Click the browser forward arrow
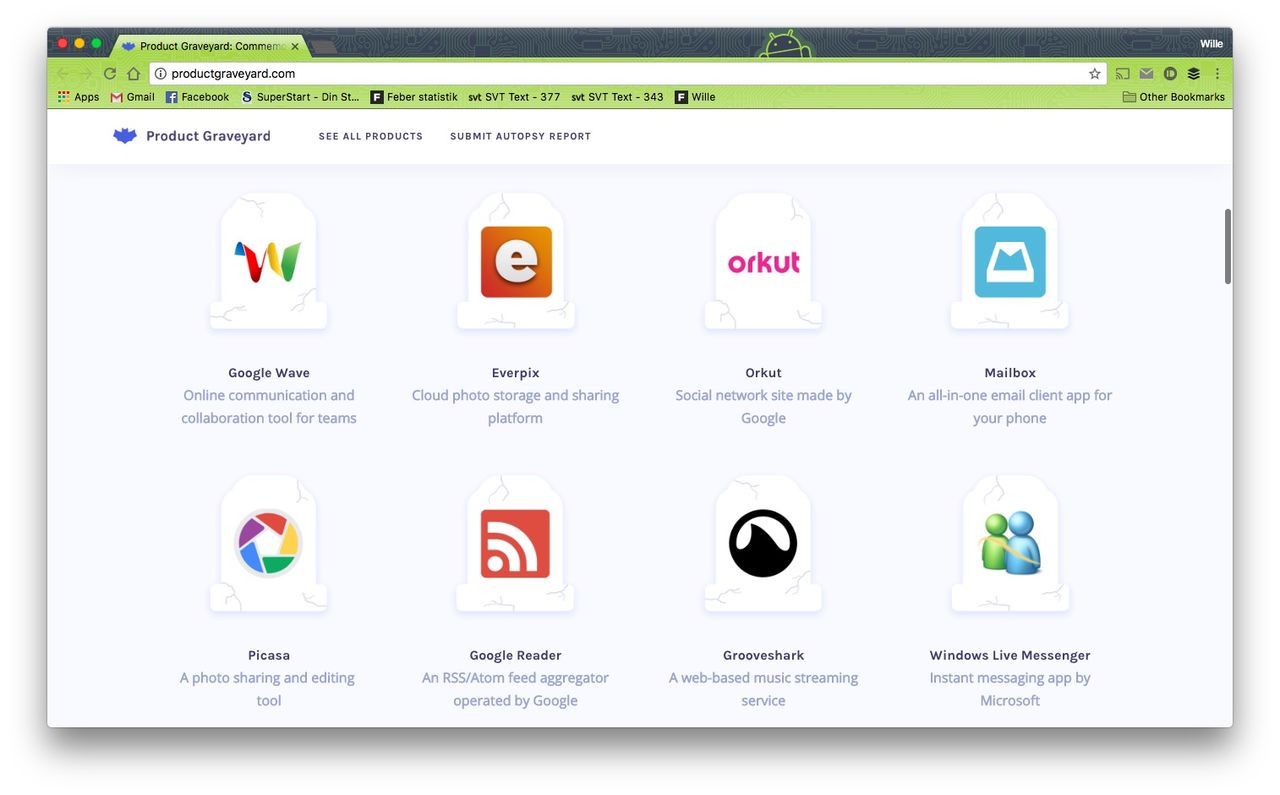 point(86,74)
